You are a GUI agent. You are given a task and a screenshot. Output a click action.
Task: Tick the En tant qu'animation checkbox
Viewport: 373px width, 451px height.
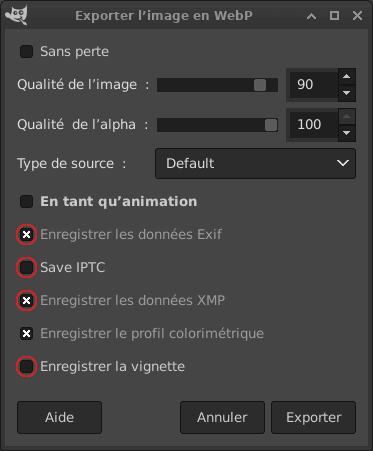[x=26, y=202]
